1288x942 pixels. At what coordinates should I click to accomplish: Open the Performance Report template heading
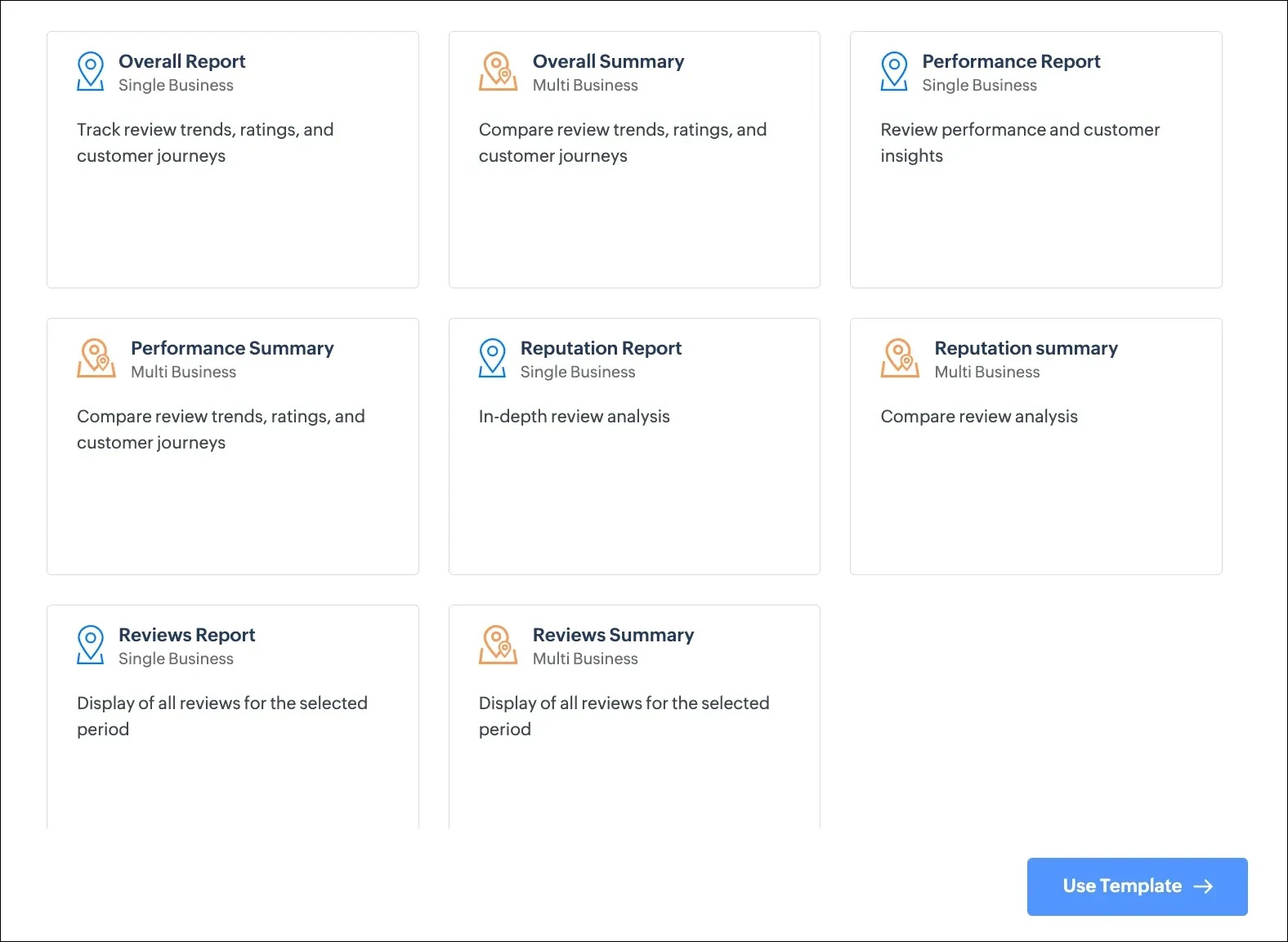point(1011,61)
